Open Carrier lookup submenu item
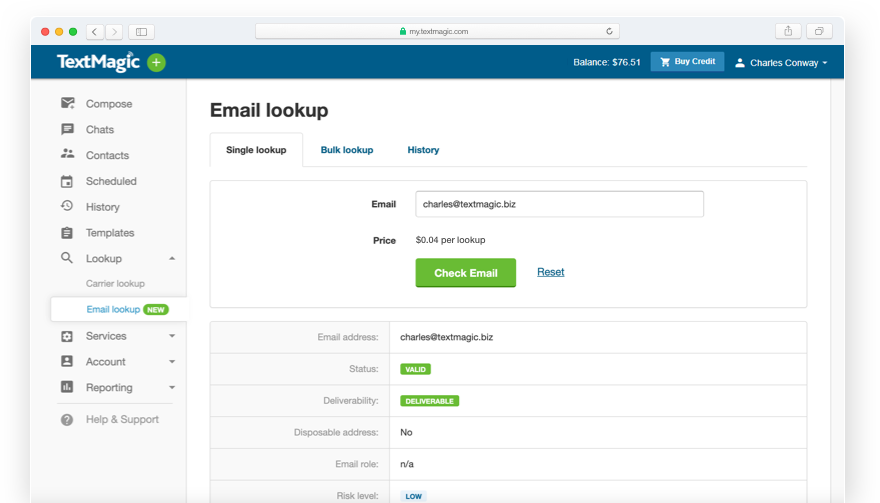This screenshot has width=880, height=503. tap(115, 283)
